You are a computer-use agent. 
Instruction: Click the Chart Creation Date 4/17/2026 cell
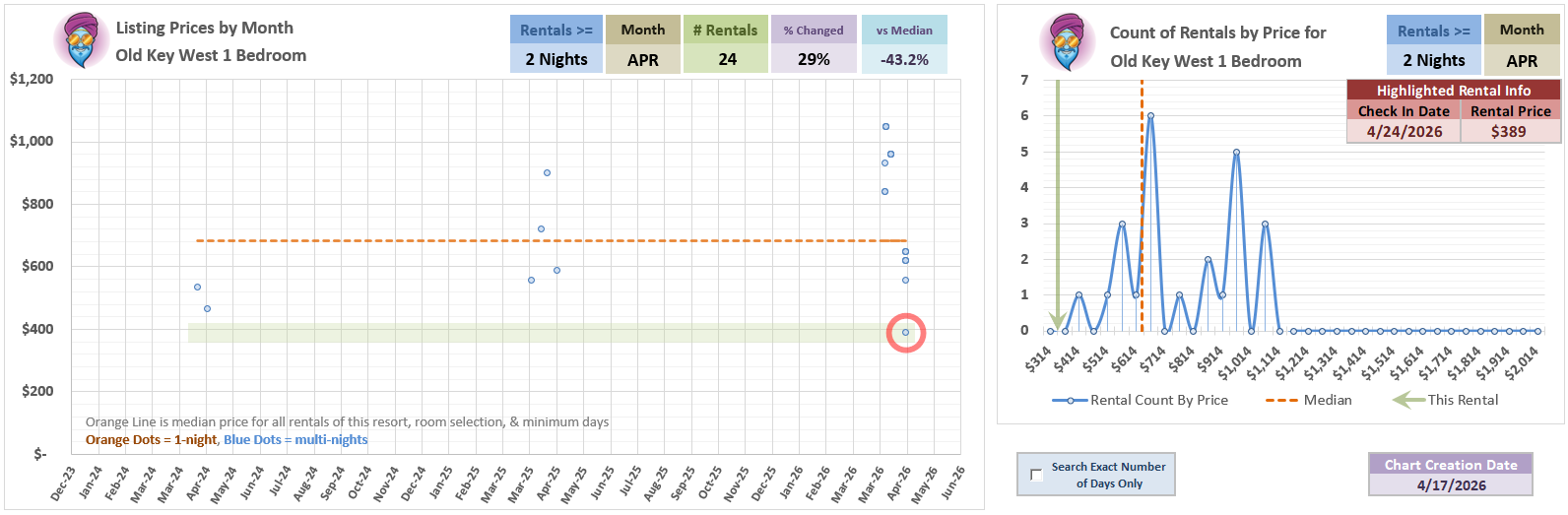point(1451,484)
